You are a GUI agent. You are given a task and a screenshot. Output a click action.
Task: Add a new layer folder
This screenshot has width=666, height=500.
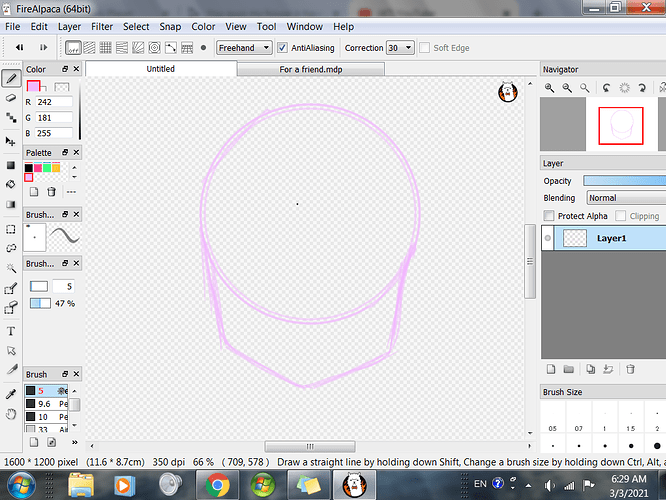569,369
